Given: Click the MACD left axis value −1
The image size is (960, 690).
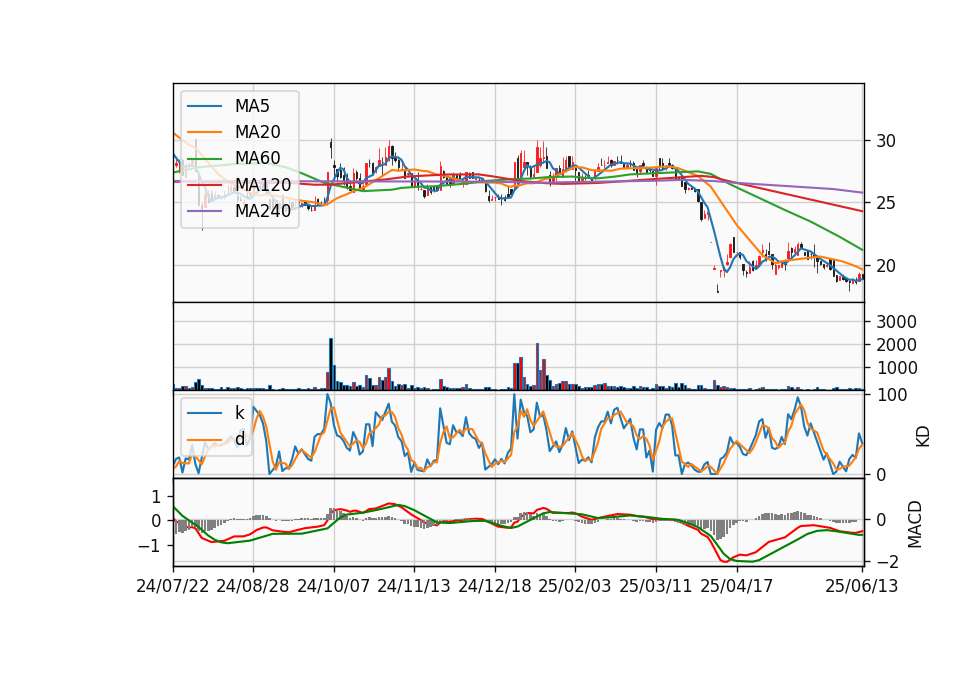Looking at the screenshot, I should 149,546.
